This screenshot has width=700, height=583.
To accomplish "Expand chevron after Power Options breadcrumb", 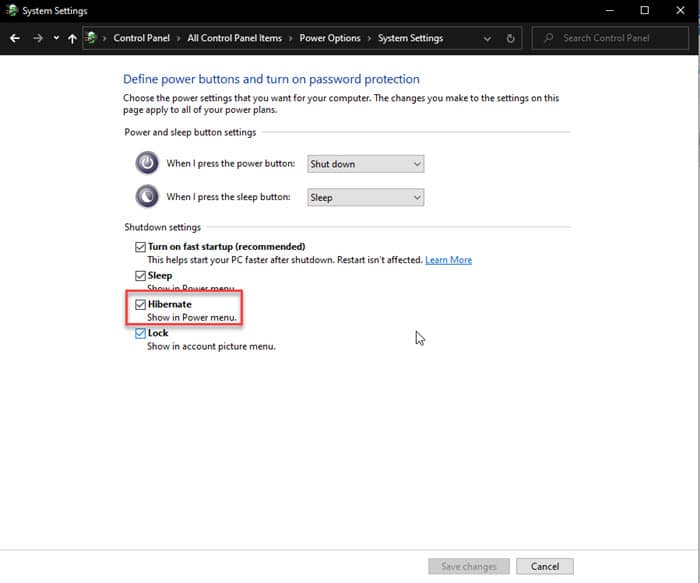I will [x=369, y=38].
